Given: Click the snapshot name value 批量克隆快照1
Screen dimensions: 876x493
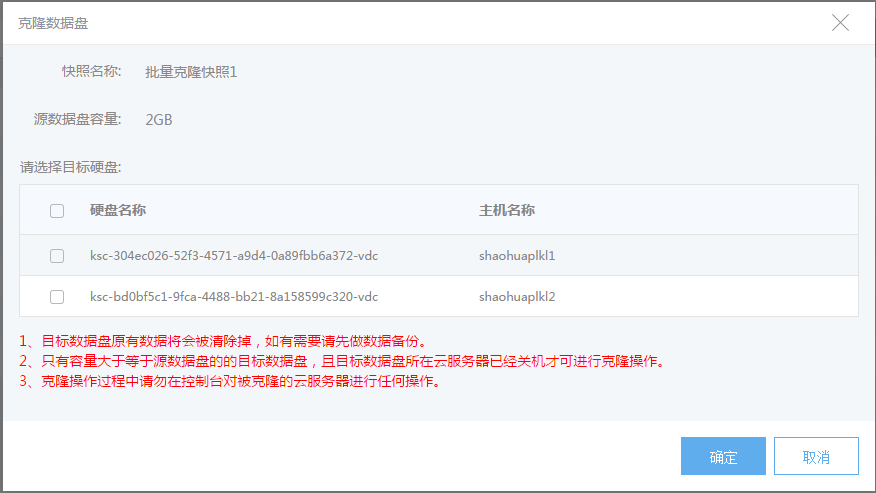Looking at the screenshot, I should [x=191, y=72].
